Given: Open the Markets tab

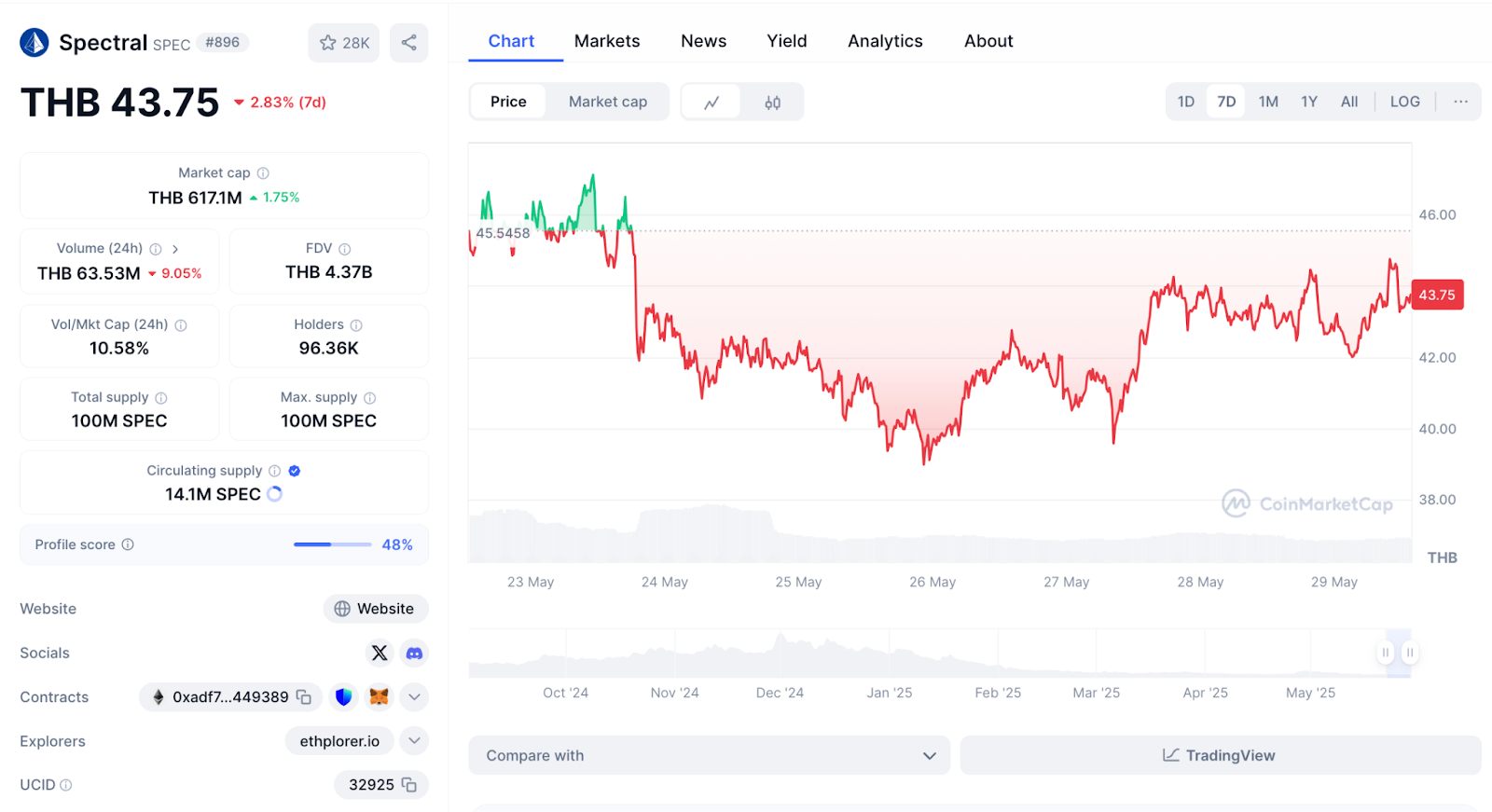Looking at the screenshot, I should pos(607,41).
